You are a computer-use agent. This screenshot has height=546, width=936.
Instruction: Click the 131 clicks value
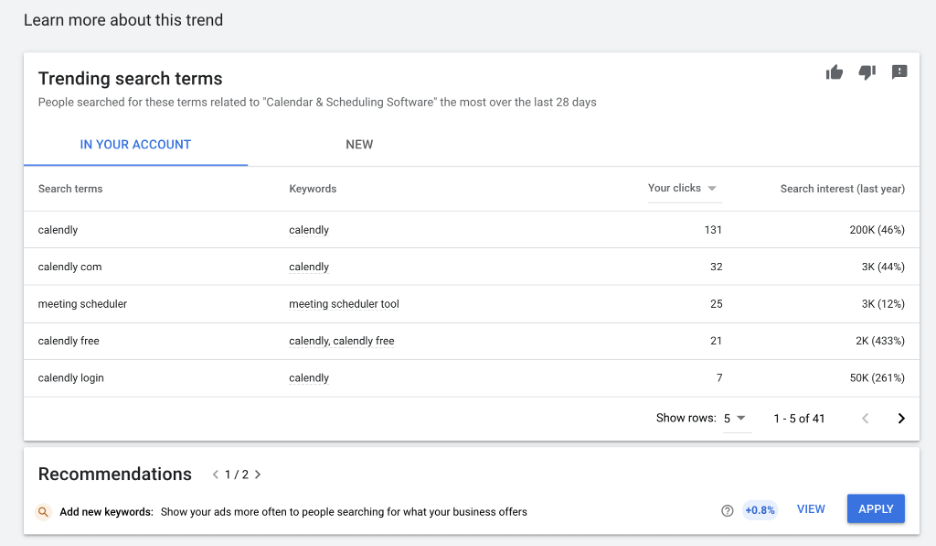(713, 230)
